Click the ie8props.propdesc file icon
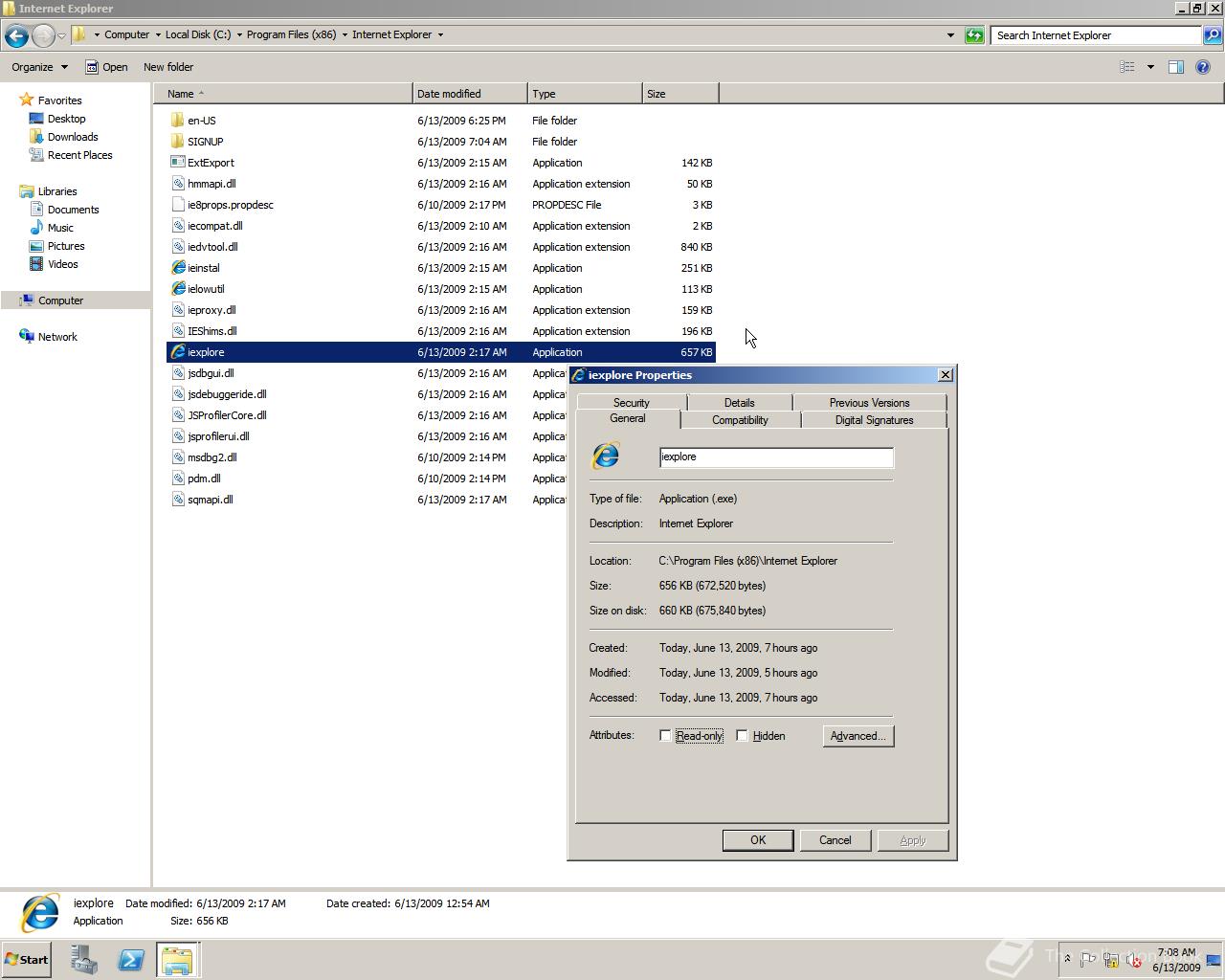 coord(177,205)
